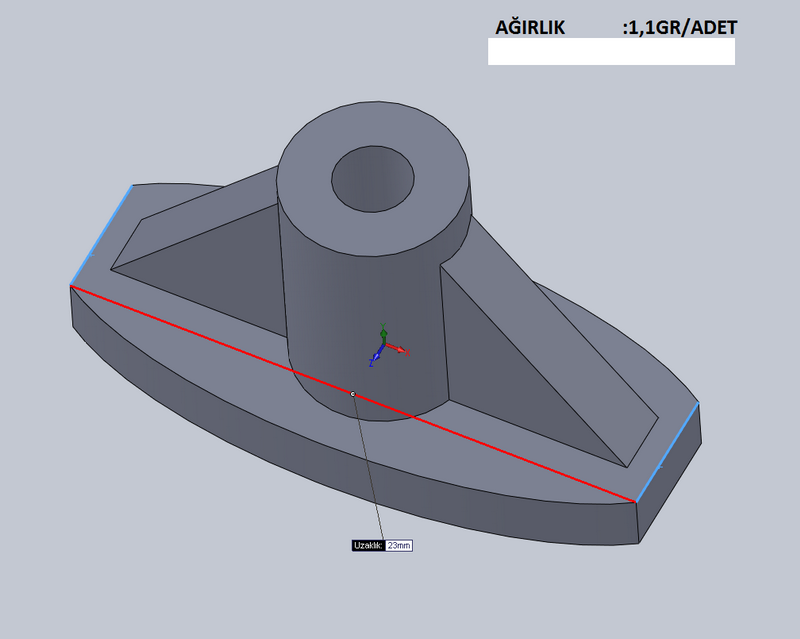800x639 pixels.
Task: Select the red measurement line across the base
Action: click(200, 336)
